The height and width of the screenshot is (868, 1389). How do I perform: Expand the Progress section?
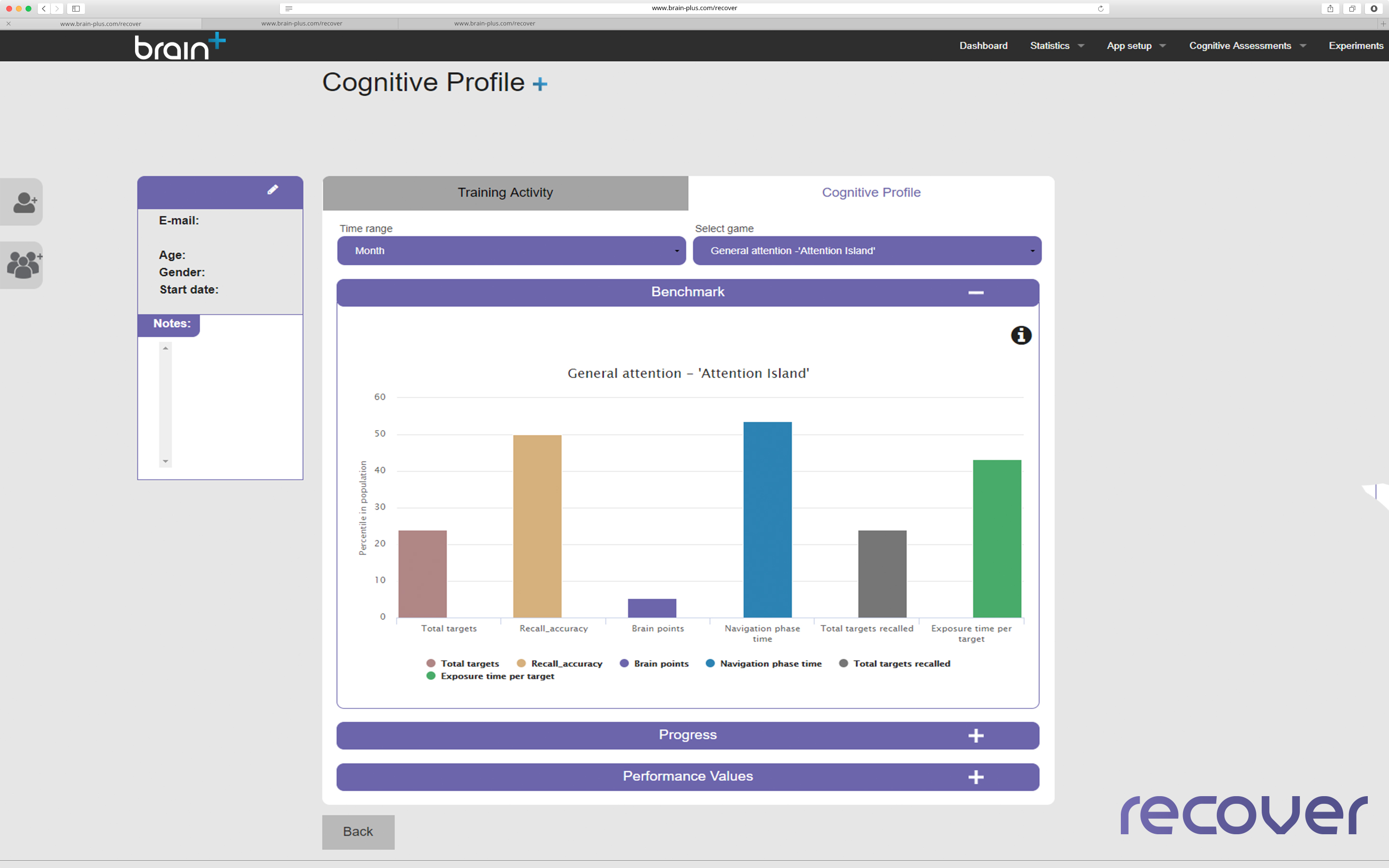[x=688, y=735]
